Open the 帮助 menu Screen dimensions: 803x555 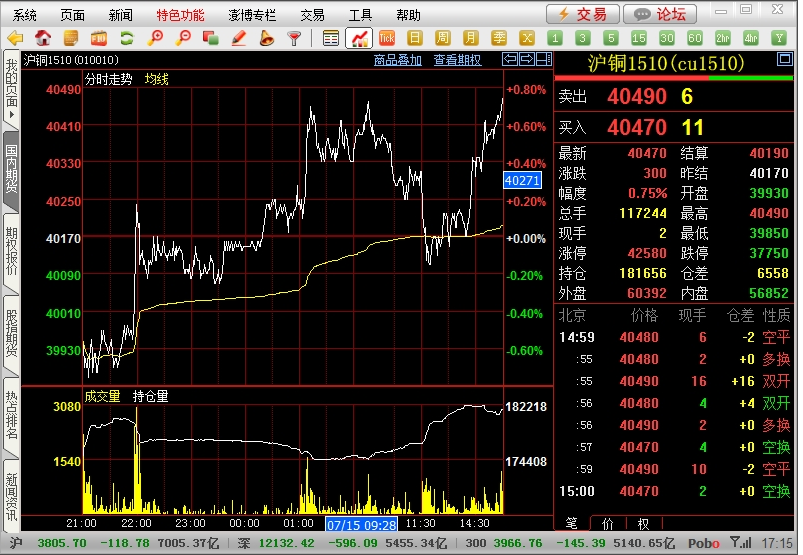click(408, 15)
